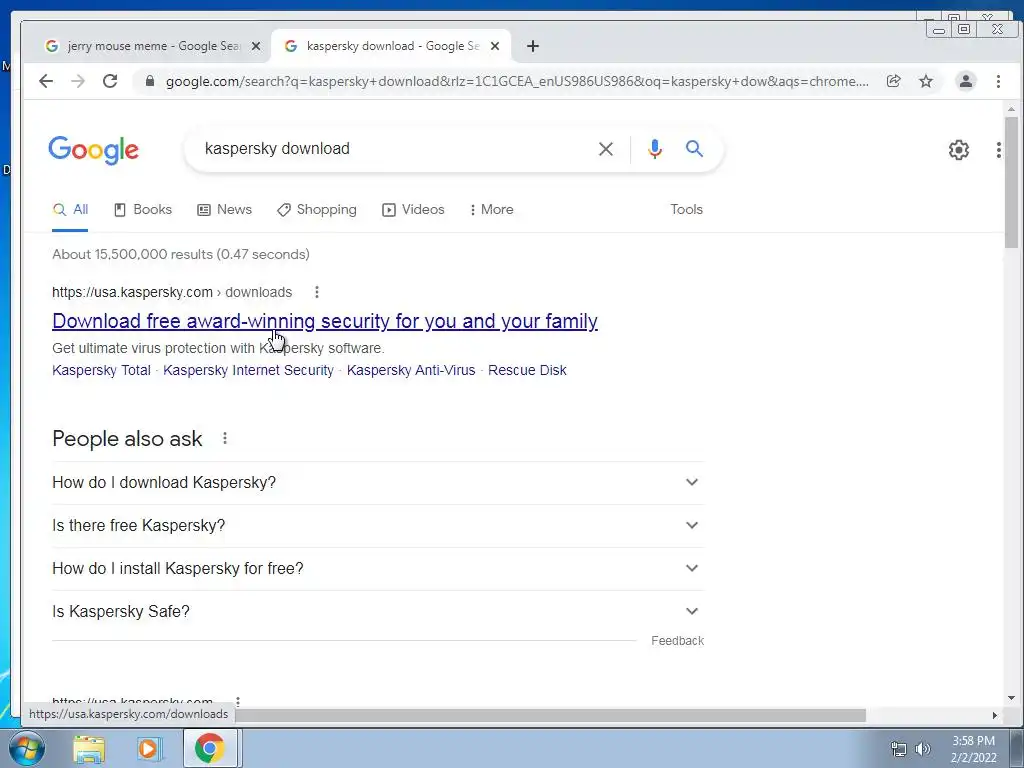
Task: Clear the search box with X icon
Action: 605,149
